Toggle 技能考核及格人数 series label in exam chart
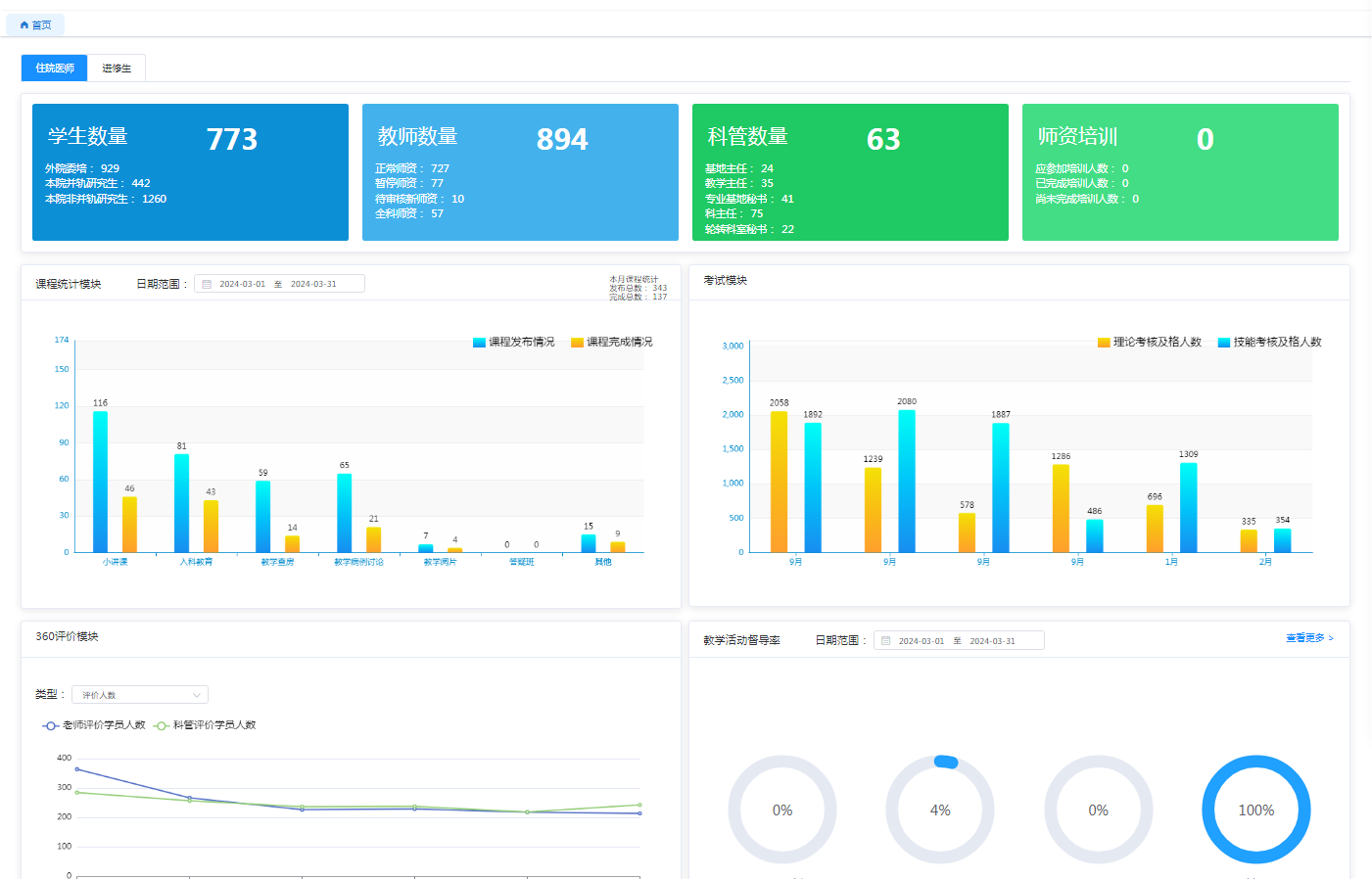This screenshot has height=879, width=1372. [x=1277, y=343]
